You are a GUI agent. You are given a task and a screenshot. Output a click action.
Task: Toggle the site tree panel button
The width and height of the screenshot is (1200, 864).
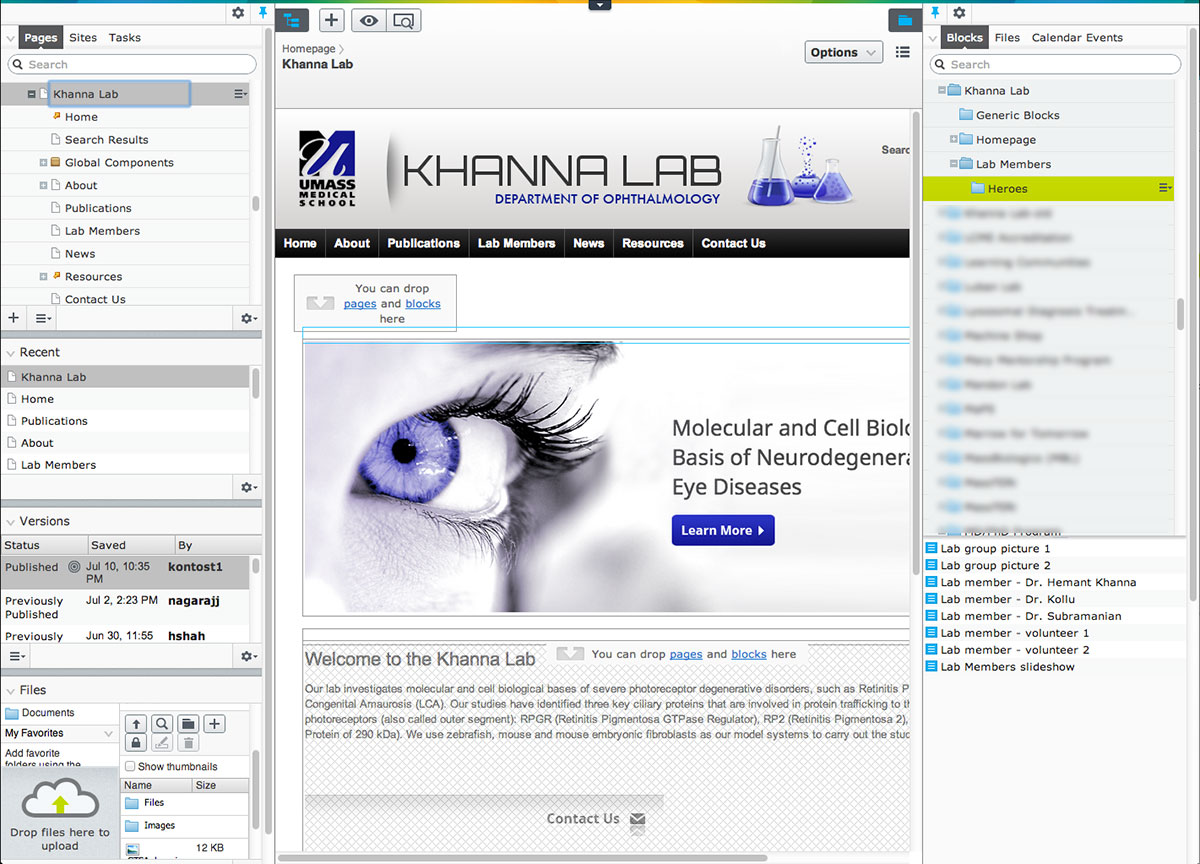tap(292, 20)
